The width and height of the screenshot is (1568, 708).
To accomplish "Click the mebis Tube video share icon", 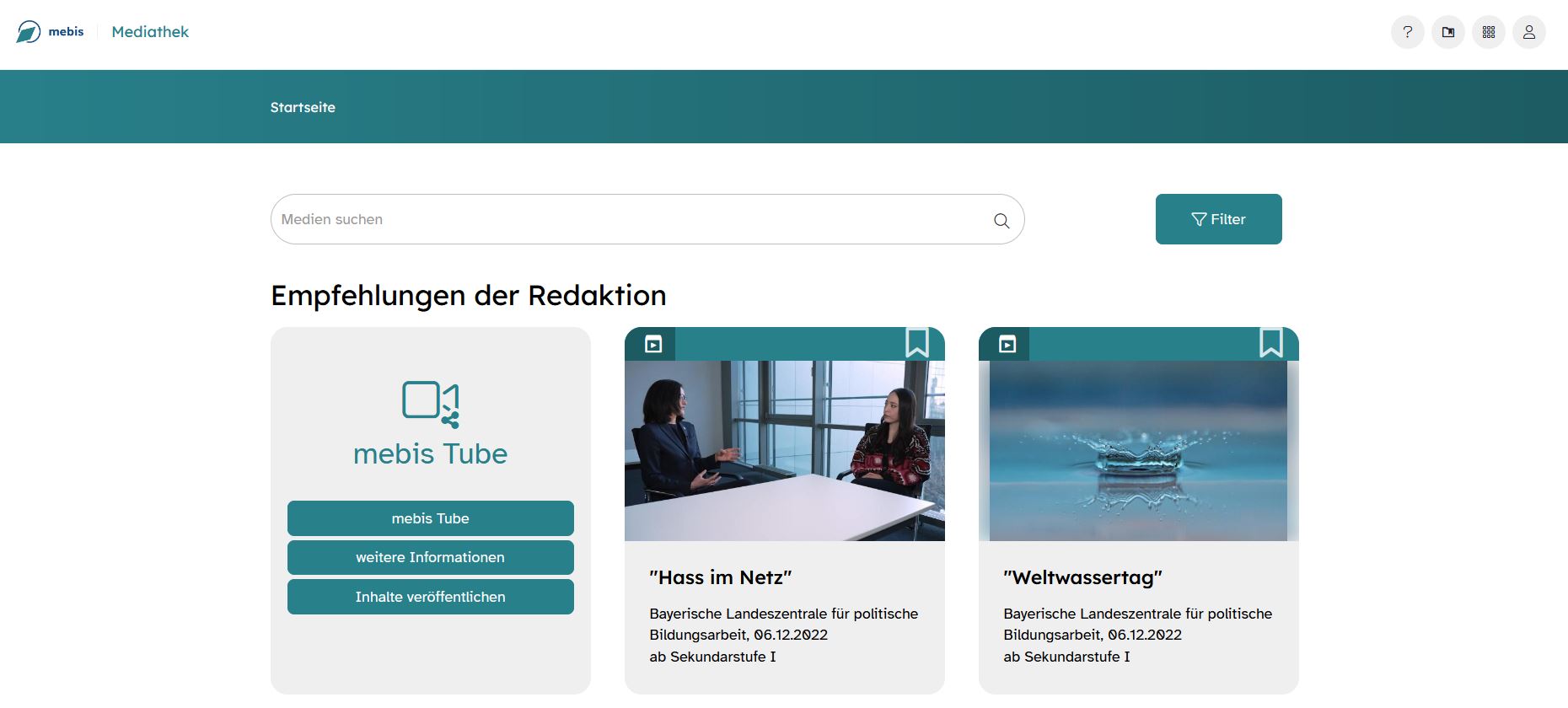I will [x=431, y=405].
